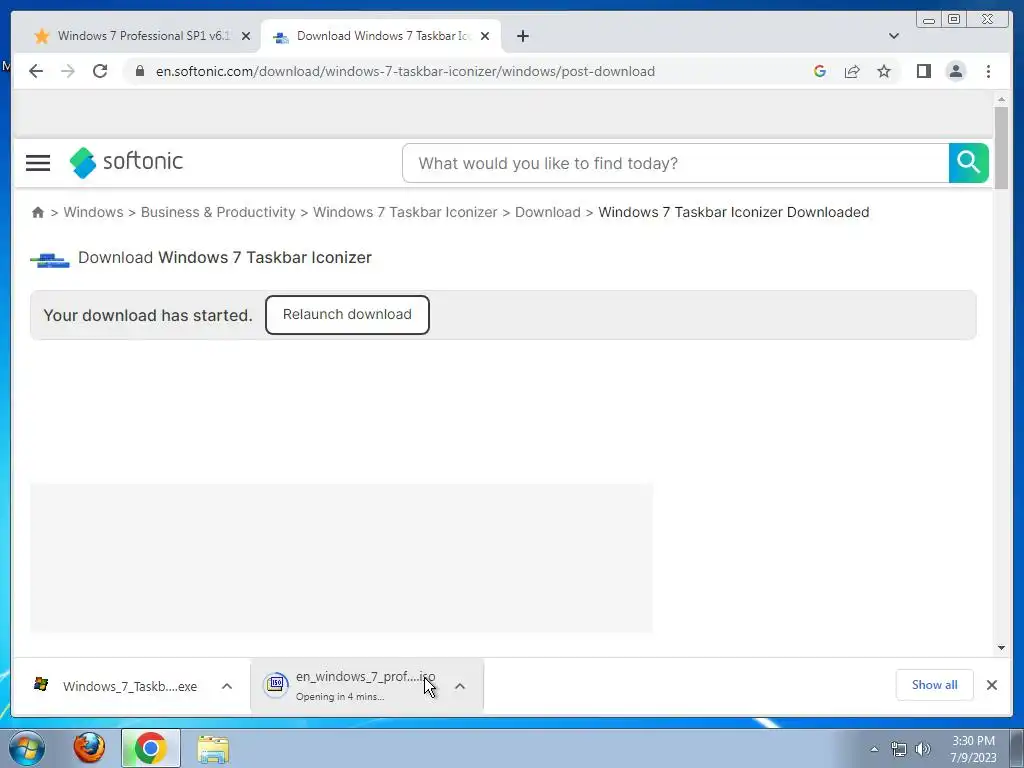
Task: Open the Chrome side panel icon
Action: 923,71
